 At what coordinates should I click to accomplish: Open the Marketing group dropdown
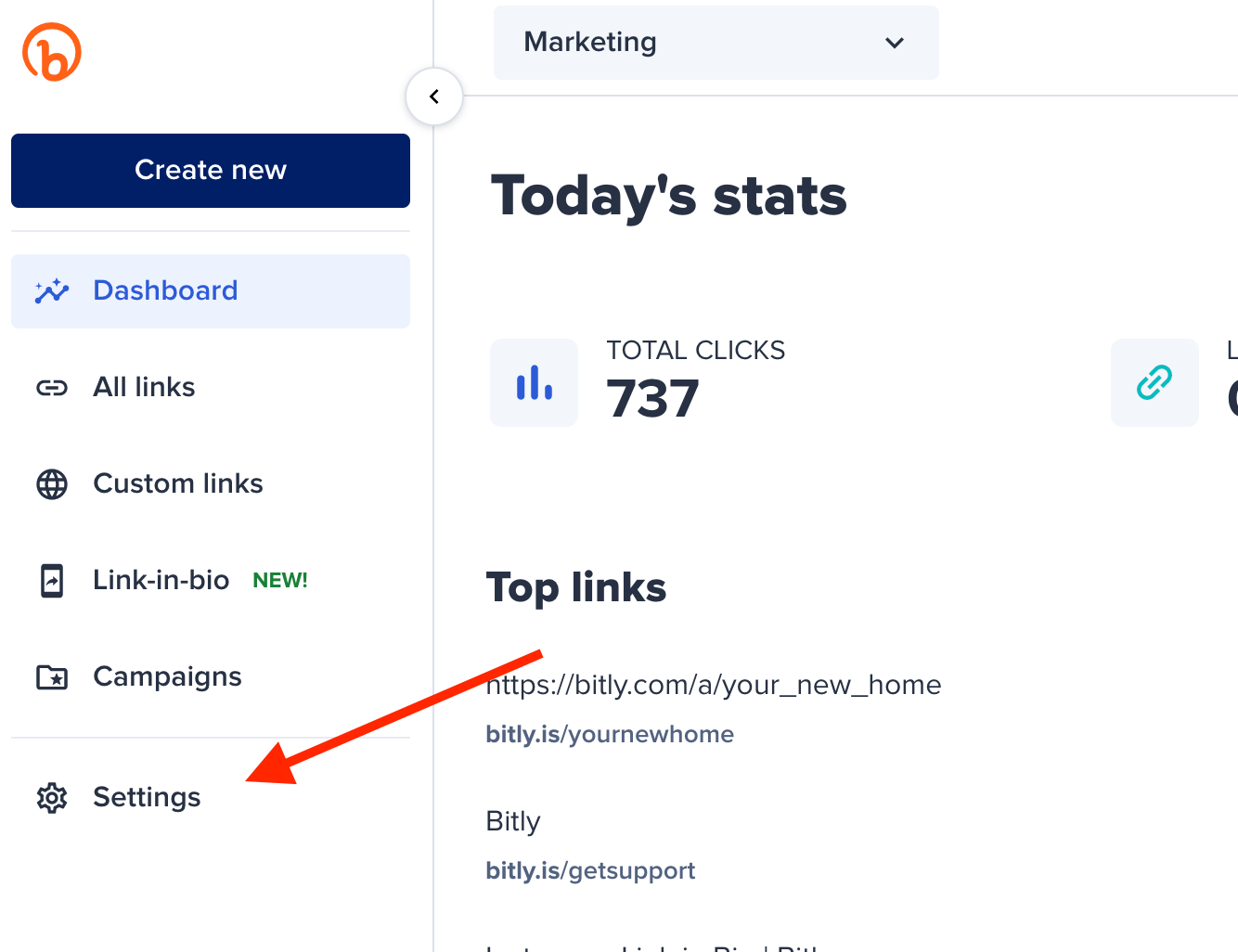tap(716, 43)
